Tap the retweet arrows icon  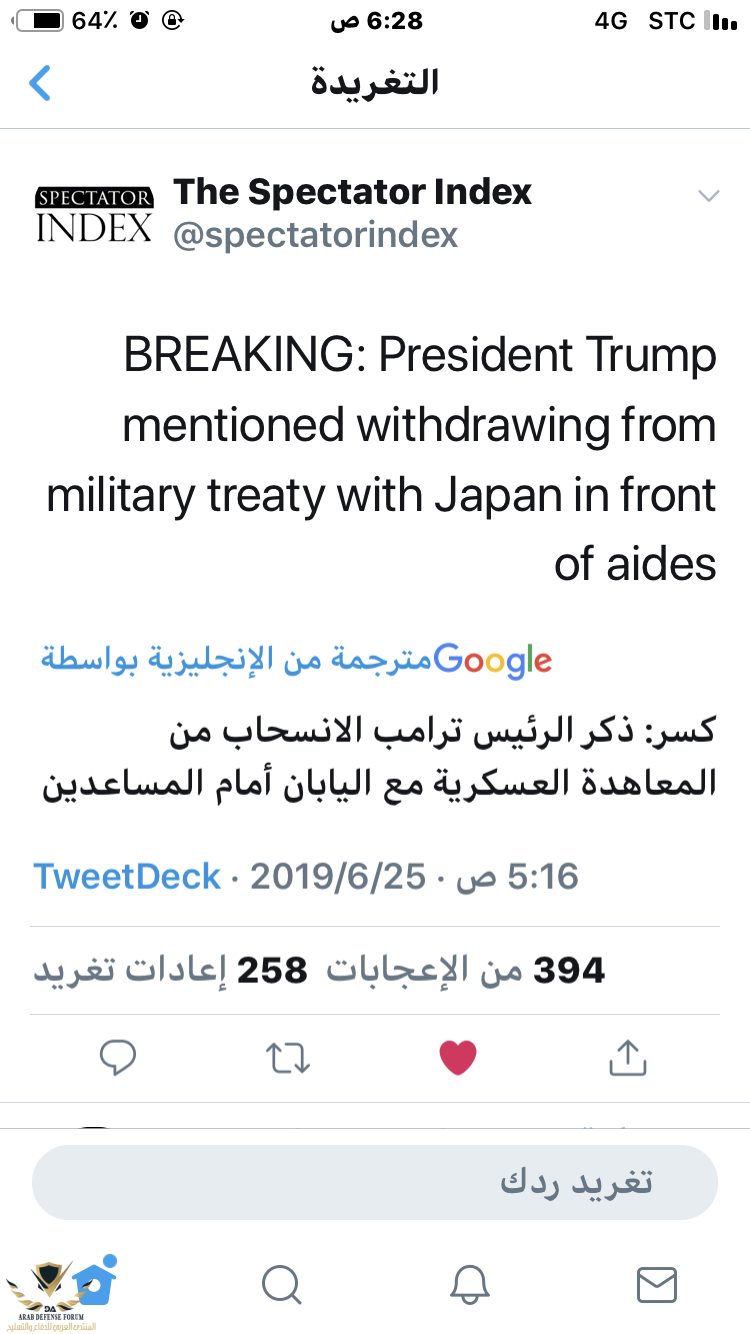pyautogui.click(x=289, y=1057)
